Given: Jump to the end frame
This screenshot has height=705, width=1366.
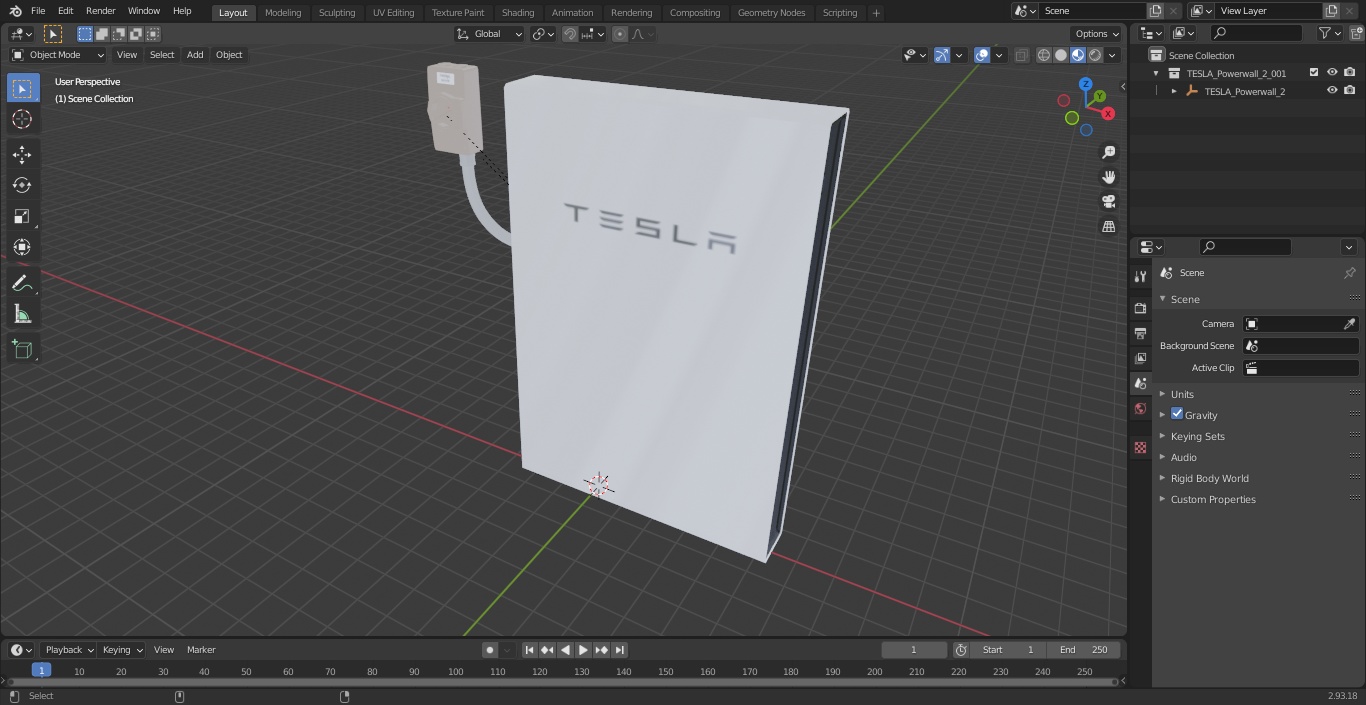Looking at the screenshot, I should point(620,650).
